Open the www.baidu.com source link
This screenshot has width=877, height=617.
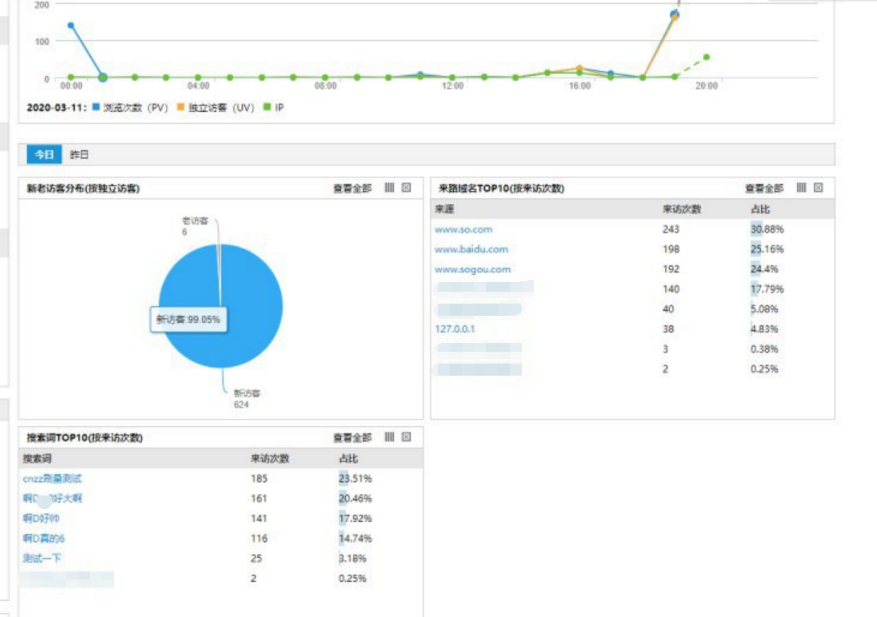[471, 249]
